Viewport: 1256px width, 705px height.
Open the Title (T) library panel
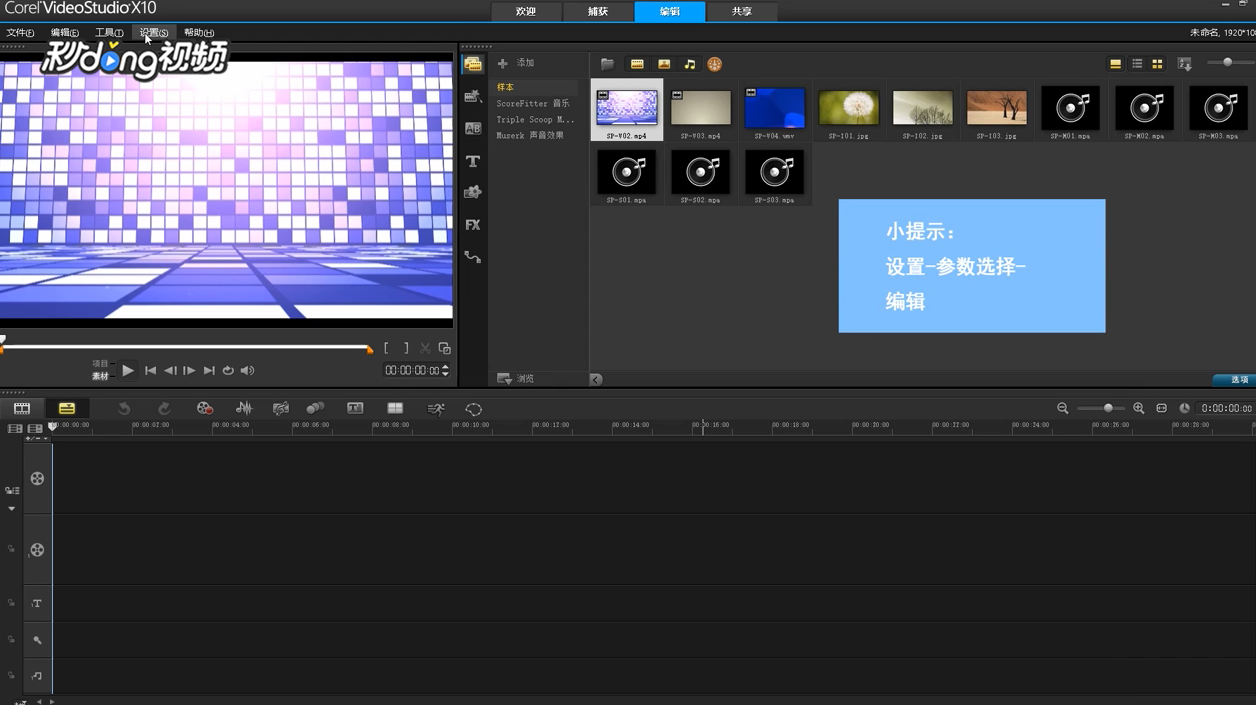tap(473, 161)
